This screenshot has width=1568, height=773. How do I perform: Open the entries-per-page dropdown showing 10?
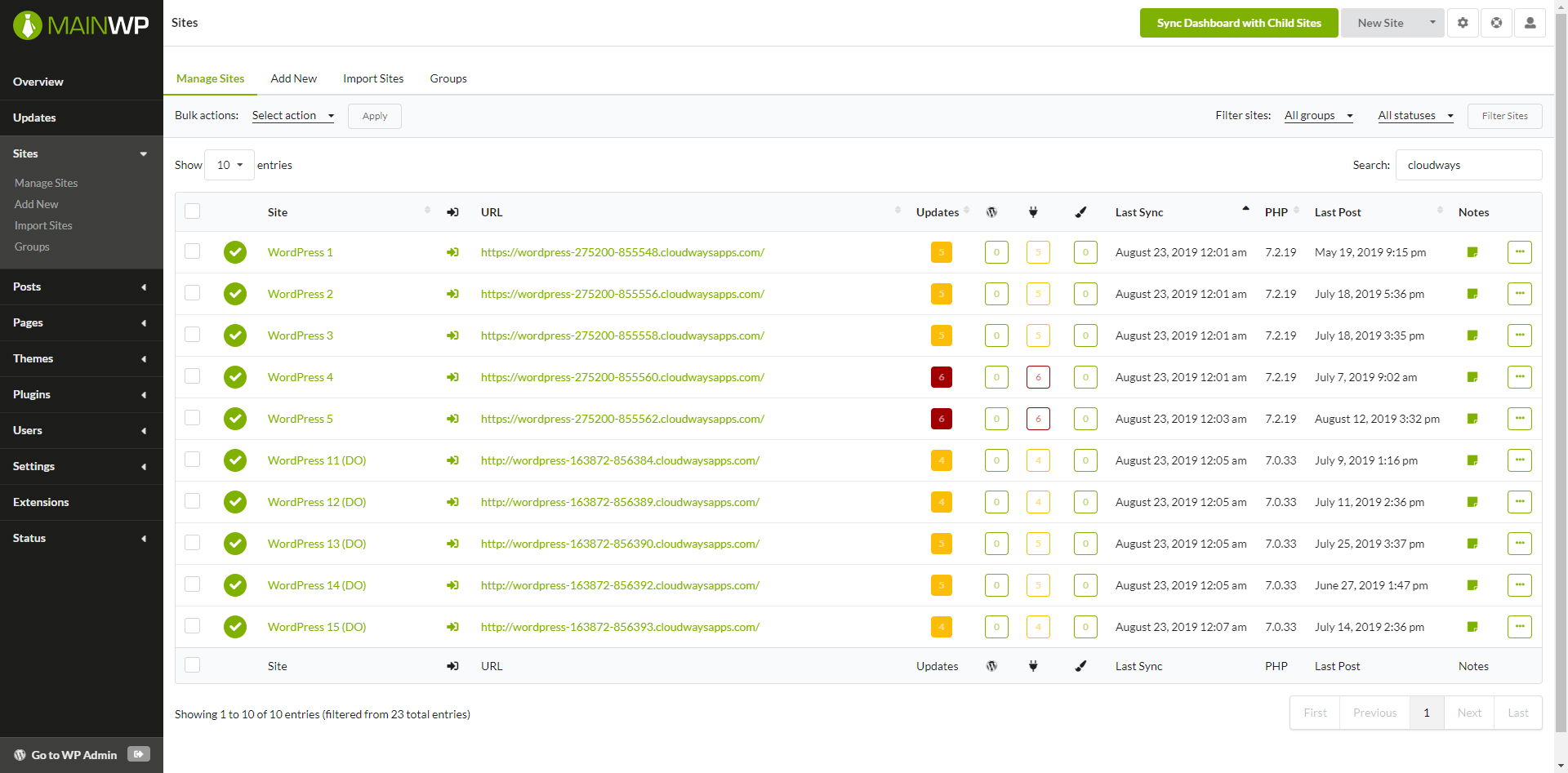(229, 165)
